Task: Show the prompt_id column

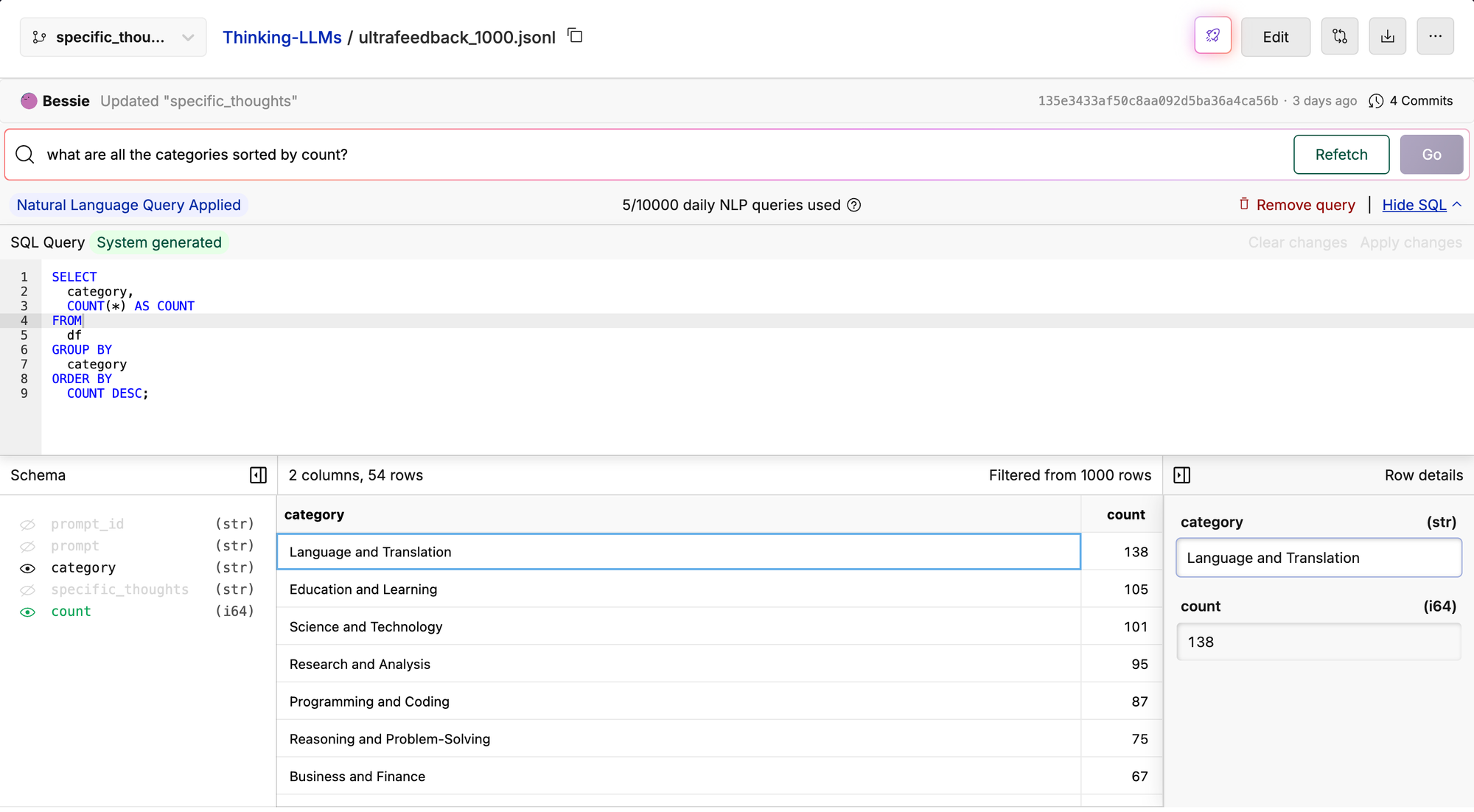Action: [x=27, y=525]
